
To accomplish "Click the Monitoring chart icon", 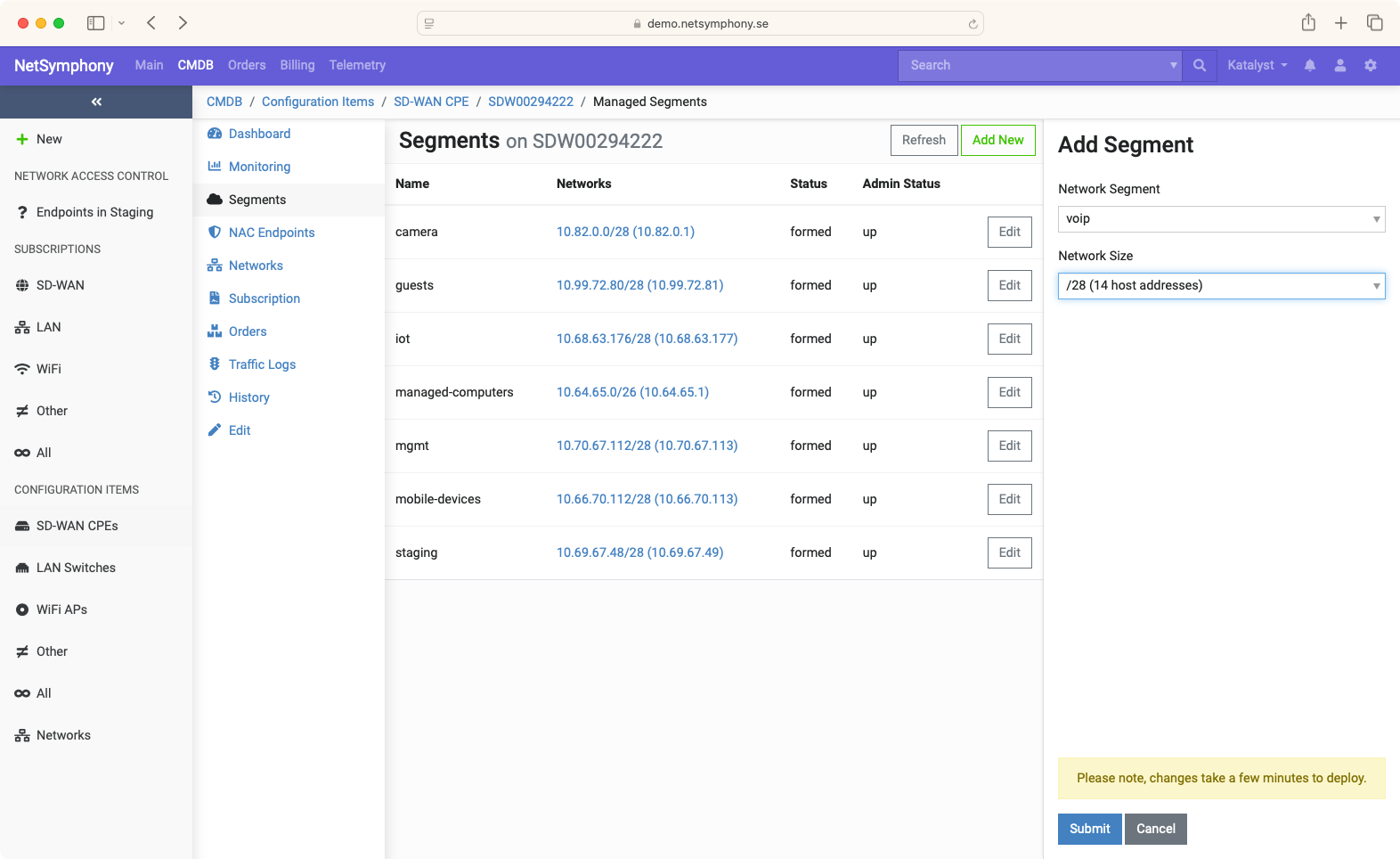I will (x=215, y=167).
